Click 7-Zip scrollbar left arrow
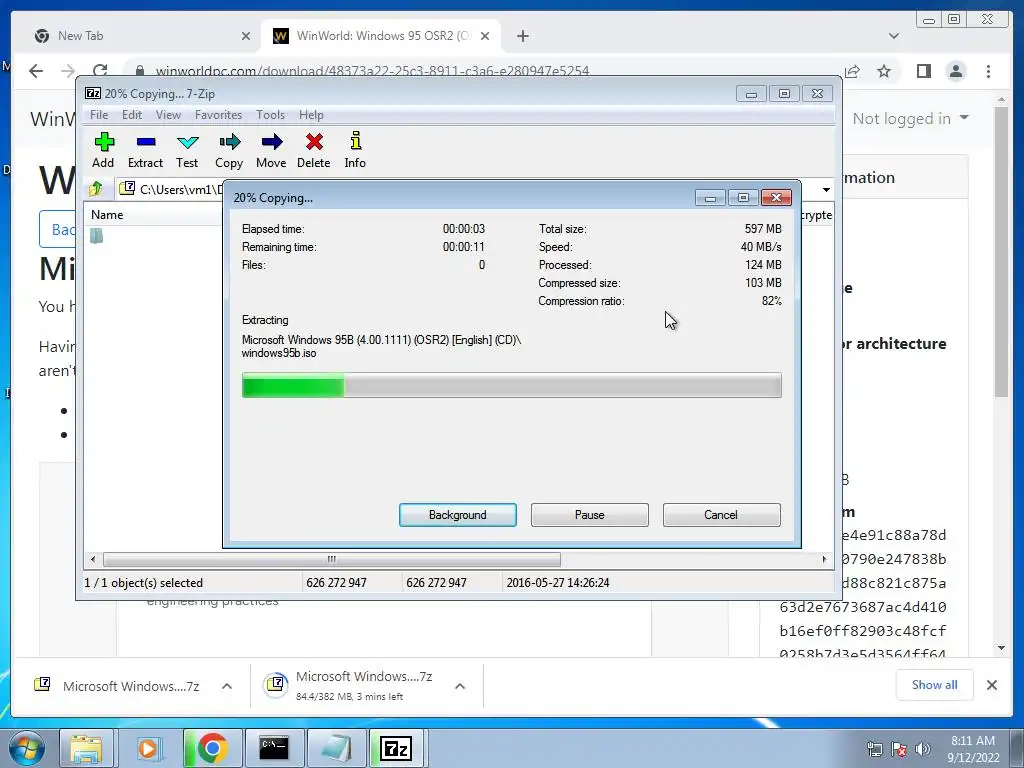Image resolution: width=1024 pixels, height=768 pixels. 93,559
